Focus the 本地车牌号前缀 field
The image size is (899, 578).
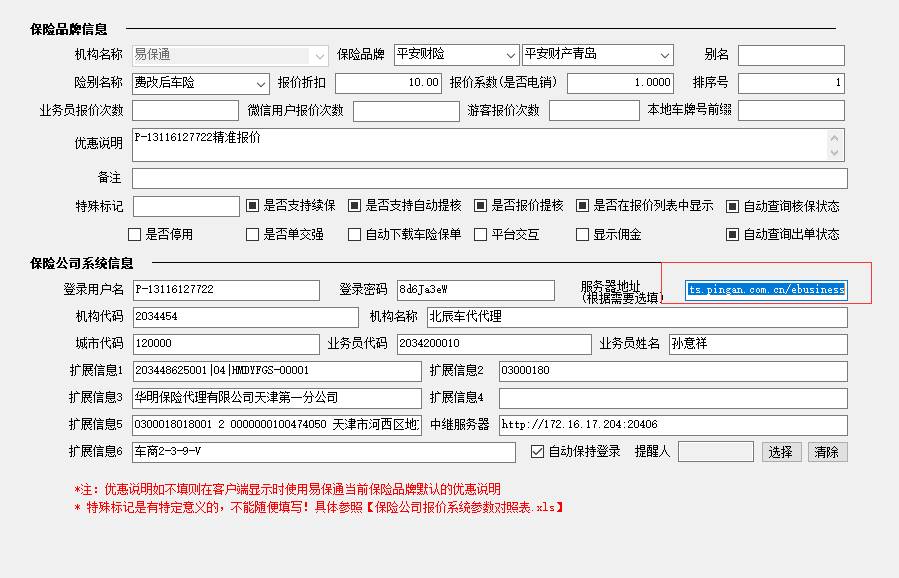[791, 111]
